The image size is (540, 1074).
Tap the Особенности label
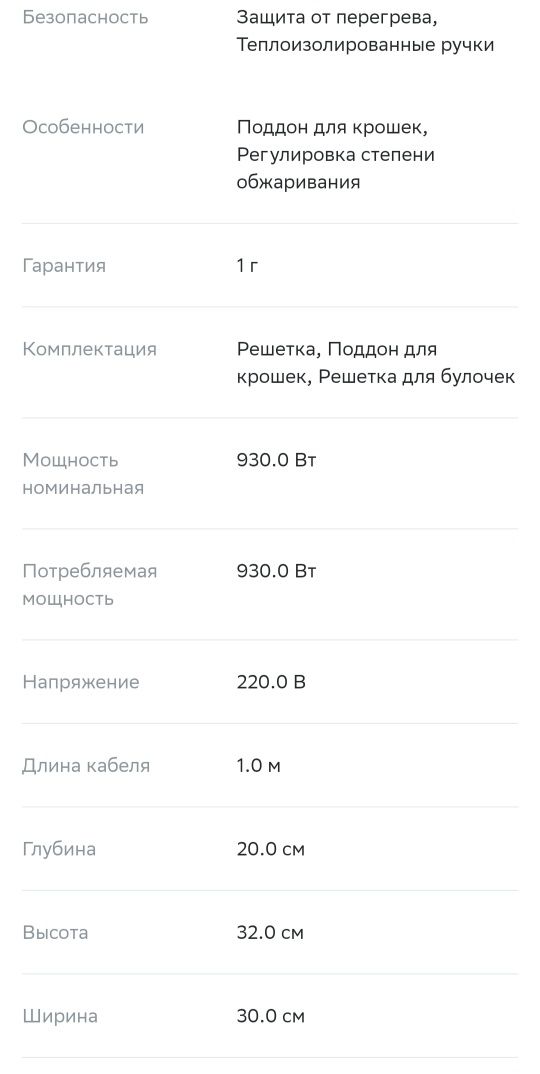tap(83, 127)
